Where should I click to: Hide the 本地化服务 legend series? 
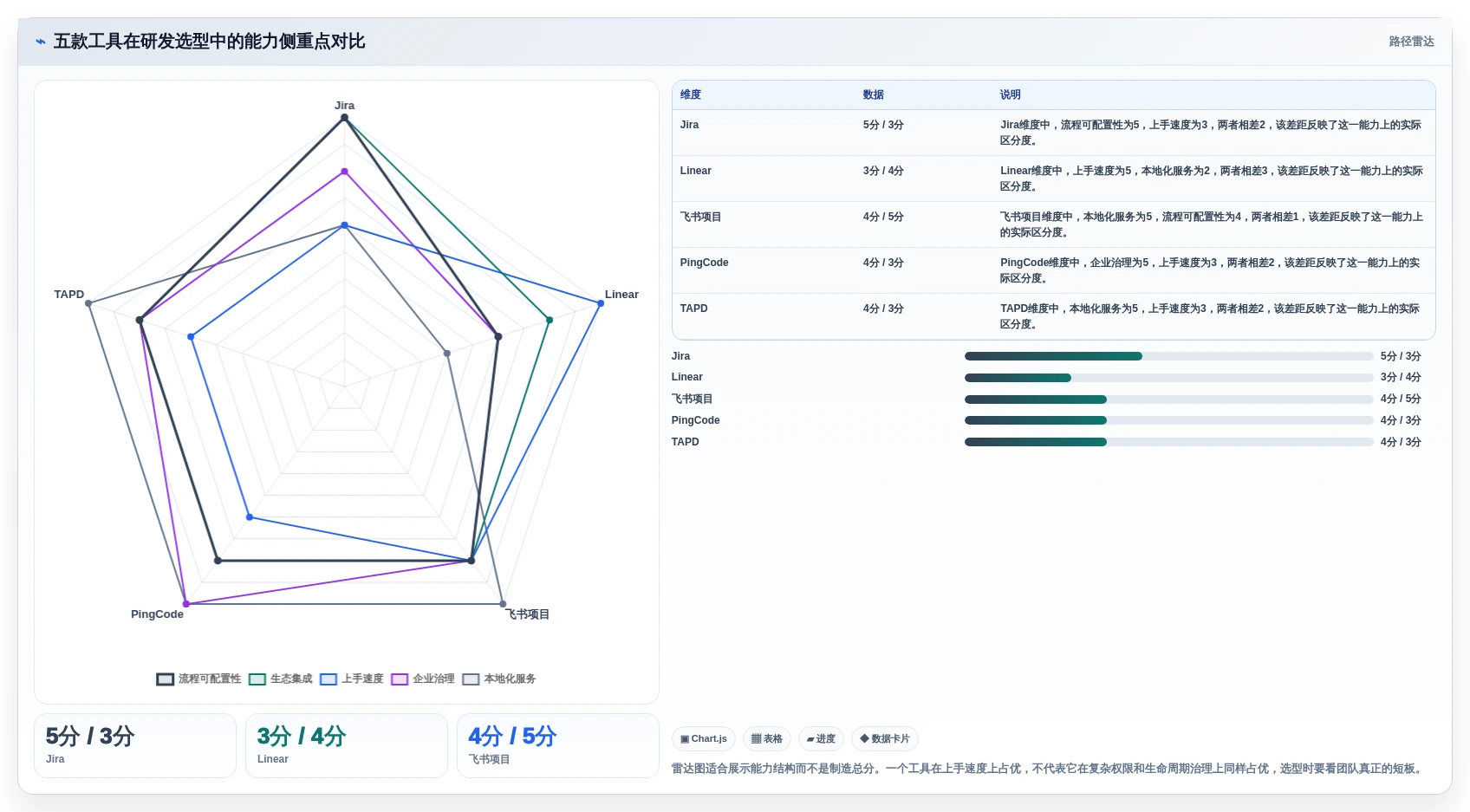click(x=499, y=679)
